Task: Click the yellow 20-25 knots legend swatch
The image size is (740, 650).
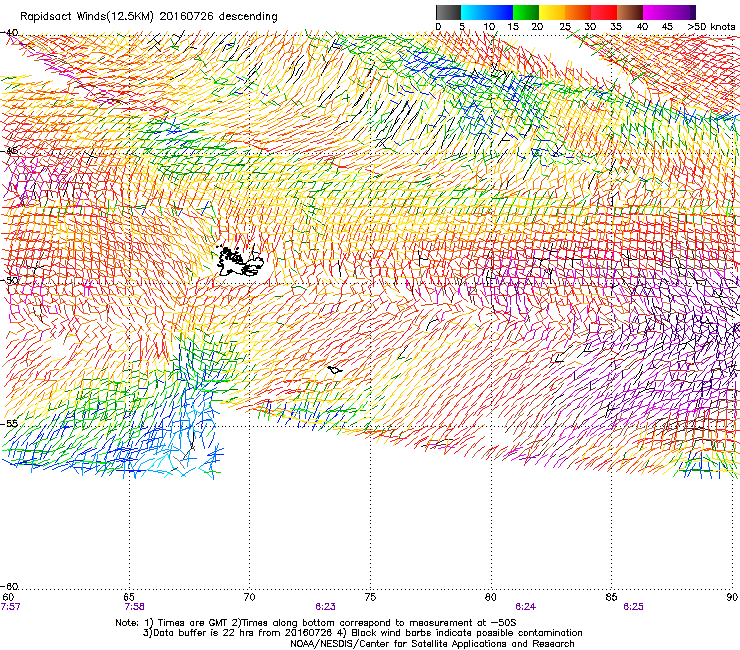Action: pos(552,12)
